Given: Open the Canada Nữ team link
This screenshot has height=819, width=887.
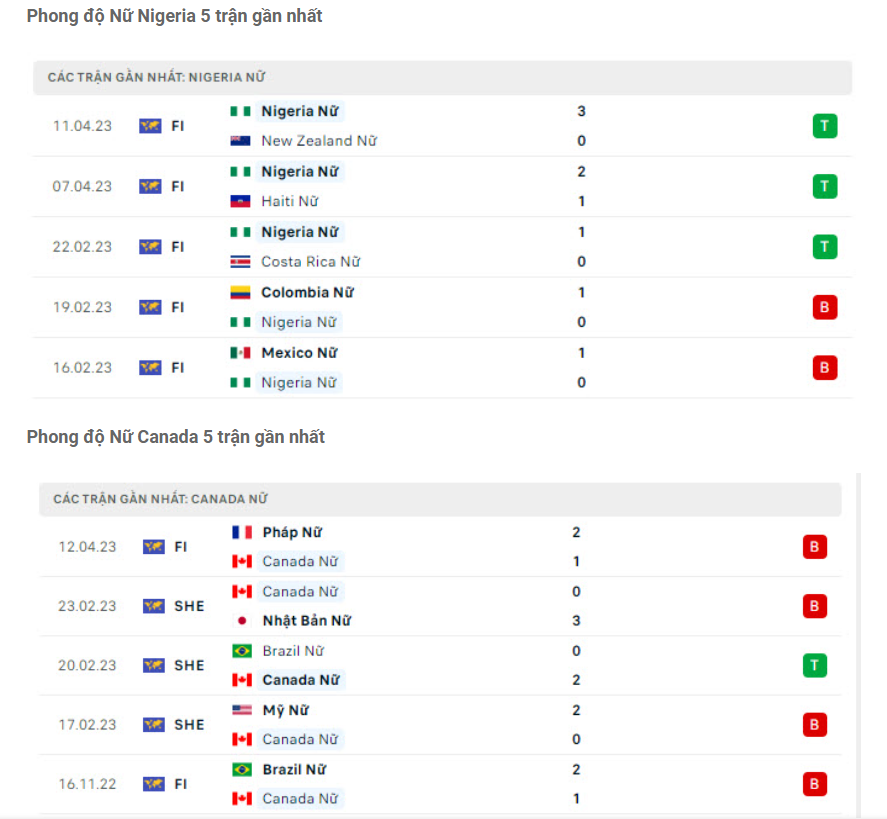Looking at the screenshot, I should (301, 561).
